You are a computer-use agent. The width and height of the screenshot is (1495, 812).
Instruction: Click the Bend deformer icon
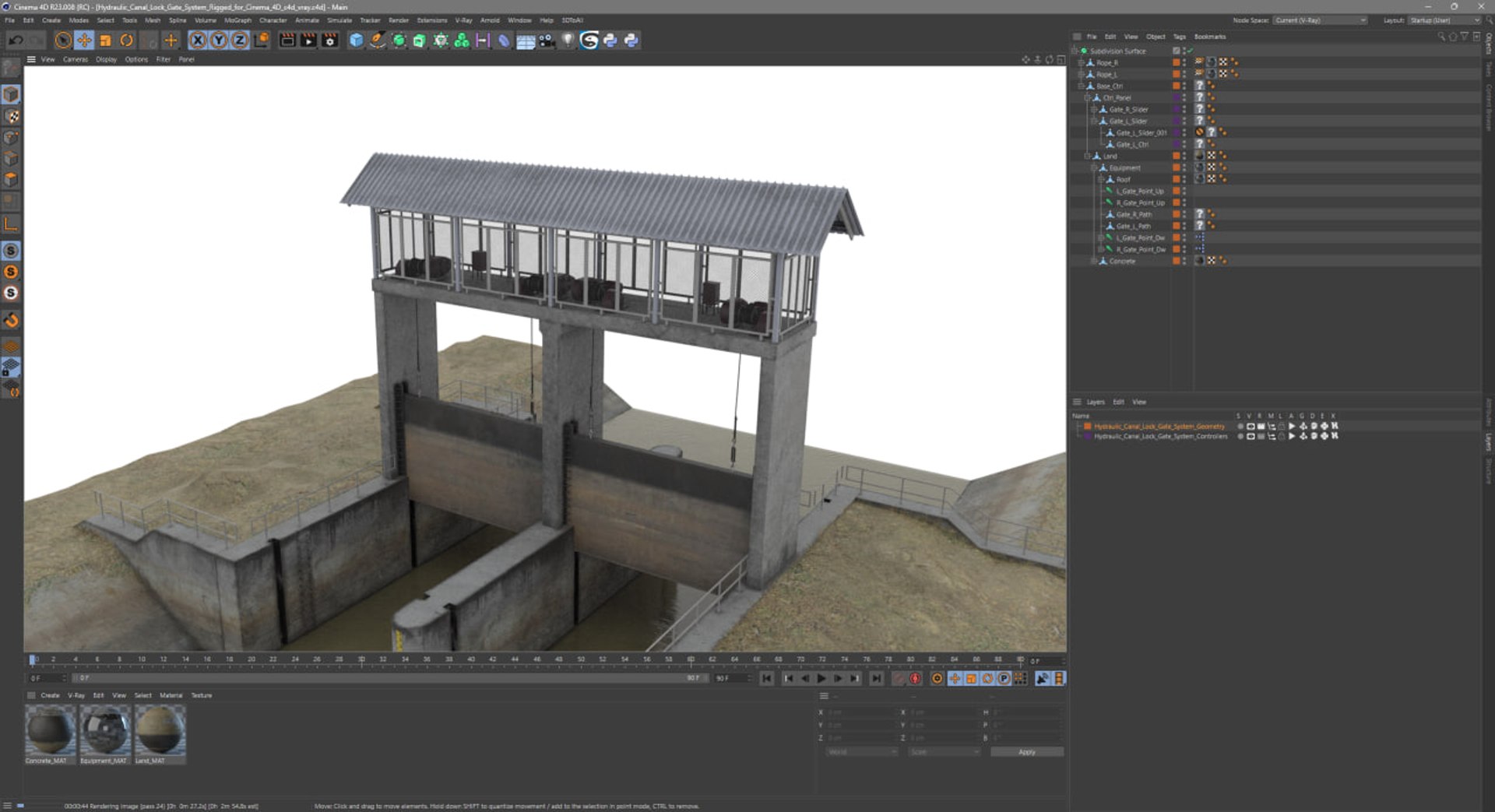click(x=504, y=40)
